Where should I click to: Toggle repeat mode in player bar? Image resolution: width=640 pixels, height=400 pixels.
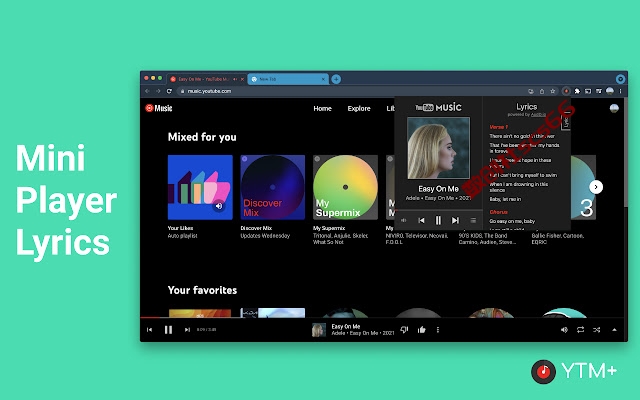(x=580, y=330)
